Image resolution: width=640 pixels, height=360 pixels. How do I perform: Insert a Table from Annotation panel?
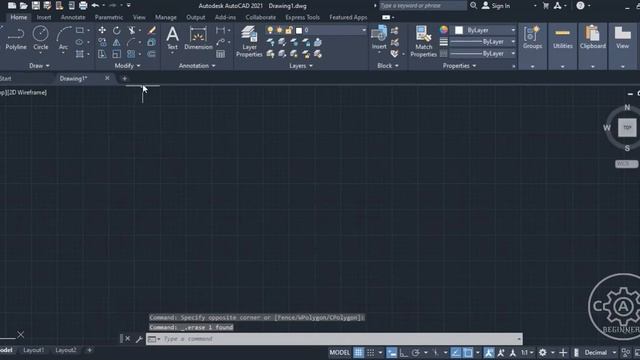click(x=220, y=54)
